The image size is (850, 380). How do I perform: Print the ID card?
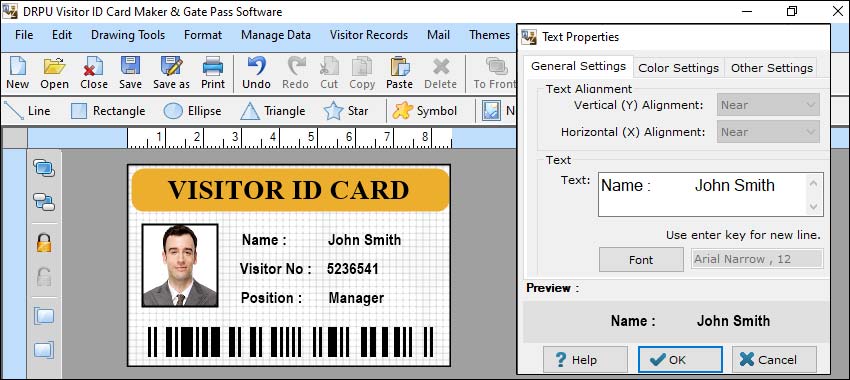click(213, 73)
